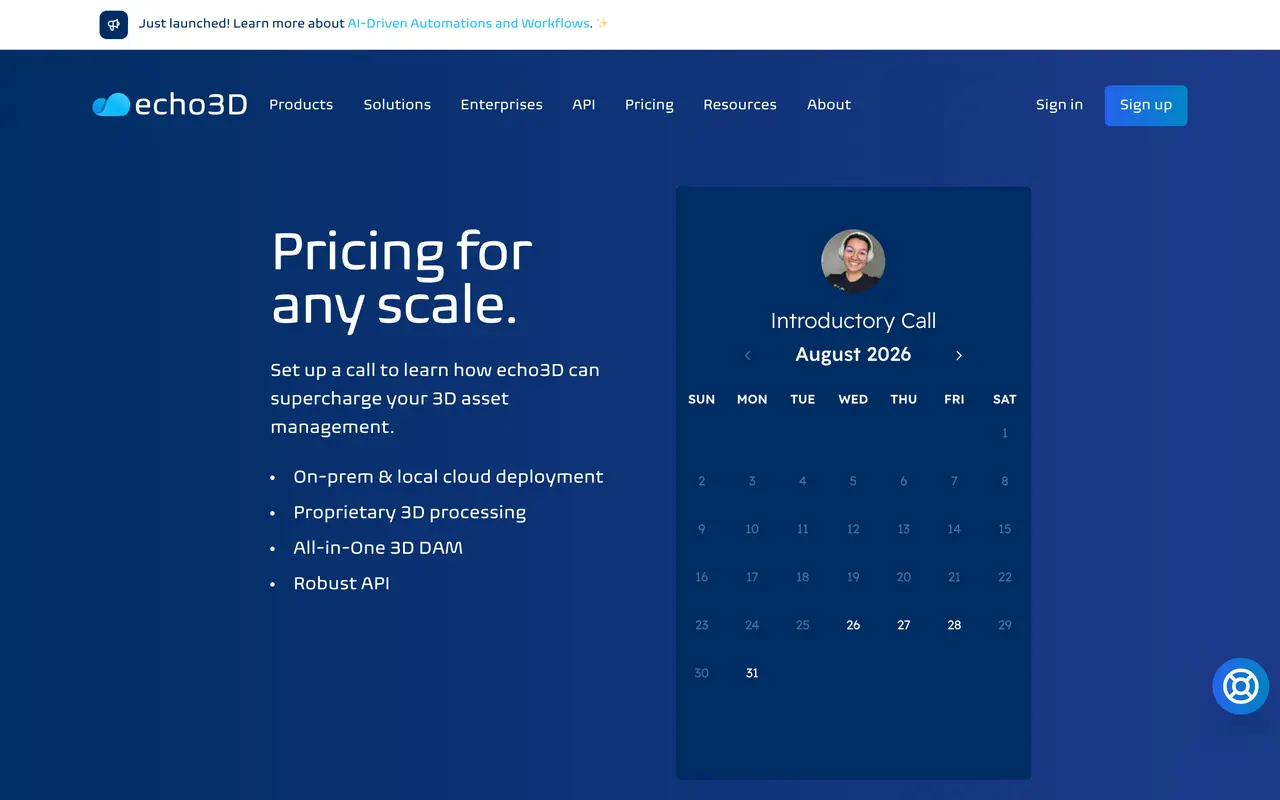Open the Enterprises menu item
The width and height of the screenshot is (1280, 800).
501,105
